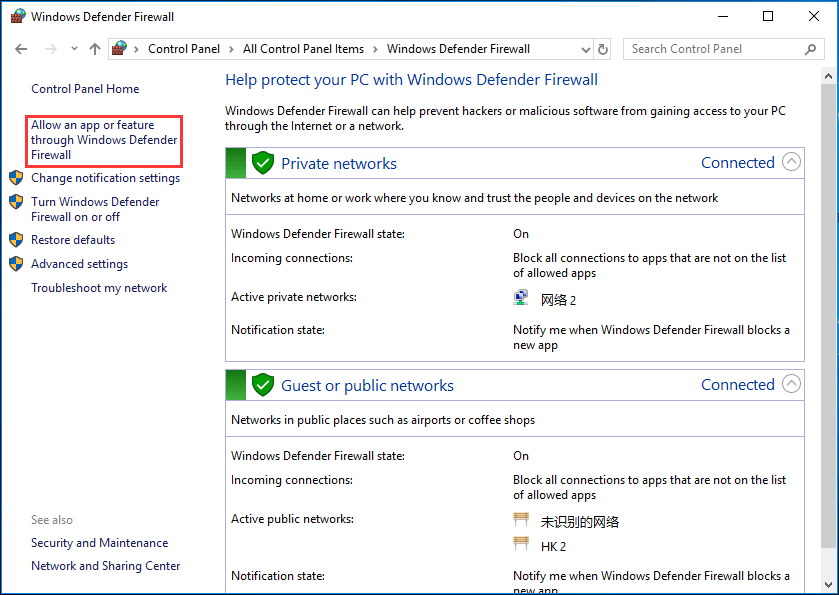The image size is (839, 595).
Task: Refresh the Windows Defender Firewall page
Action: 603,49
